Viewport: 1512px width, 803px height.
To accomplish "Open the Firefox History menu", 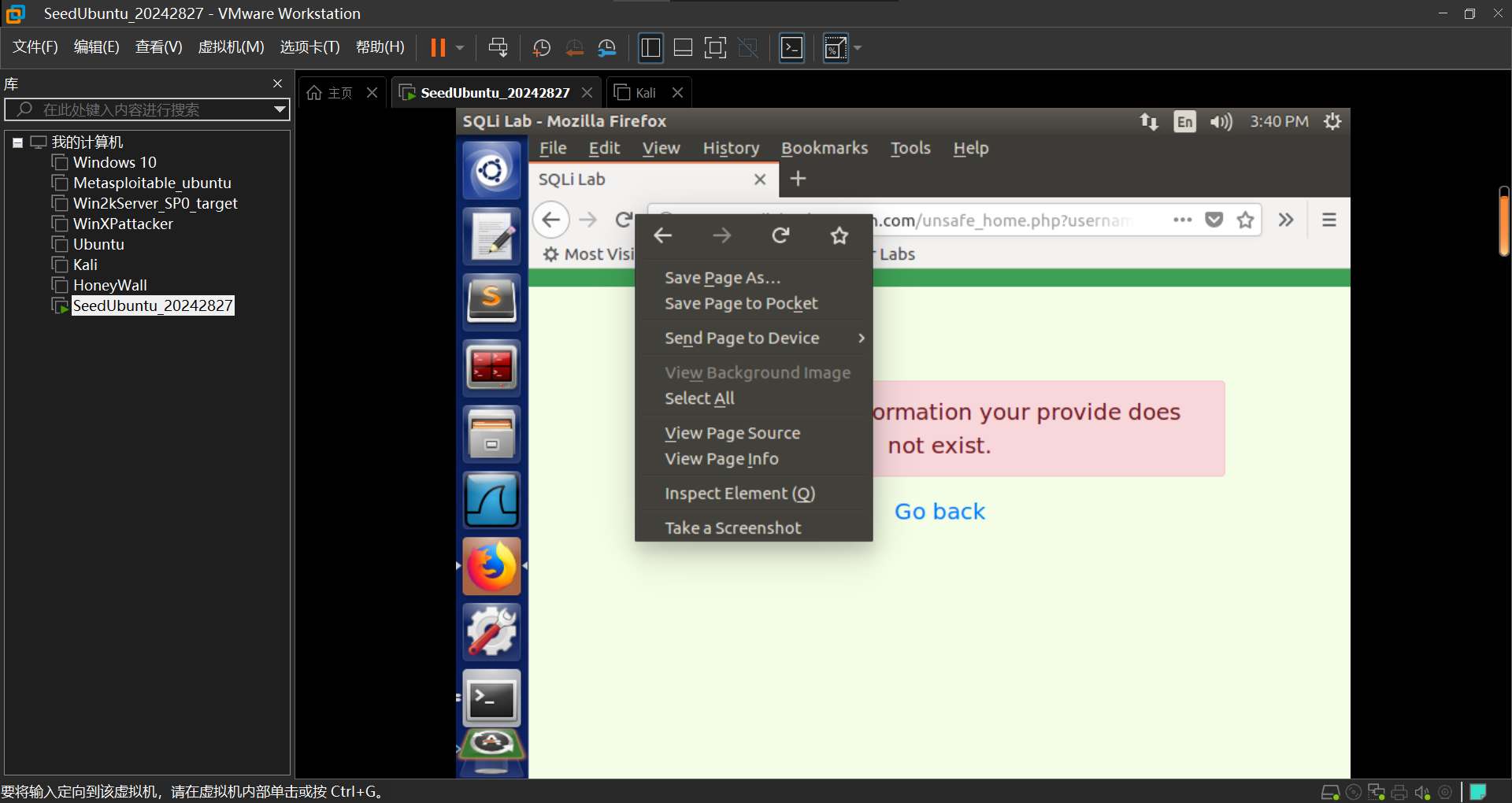I will click(731, 148).
